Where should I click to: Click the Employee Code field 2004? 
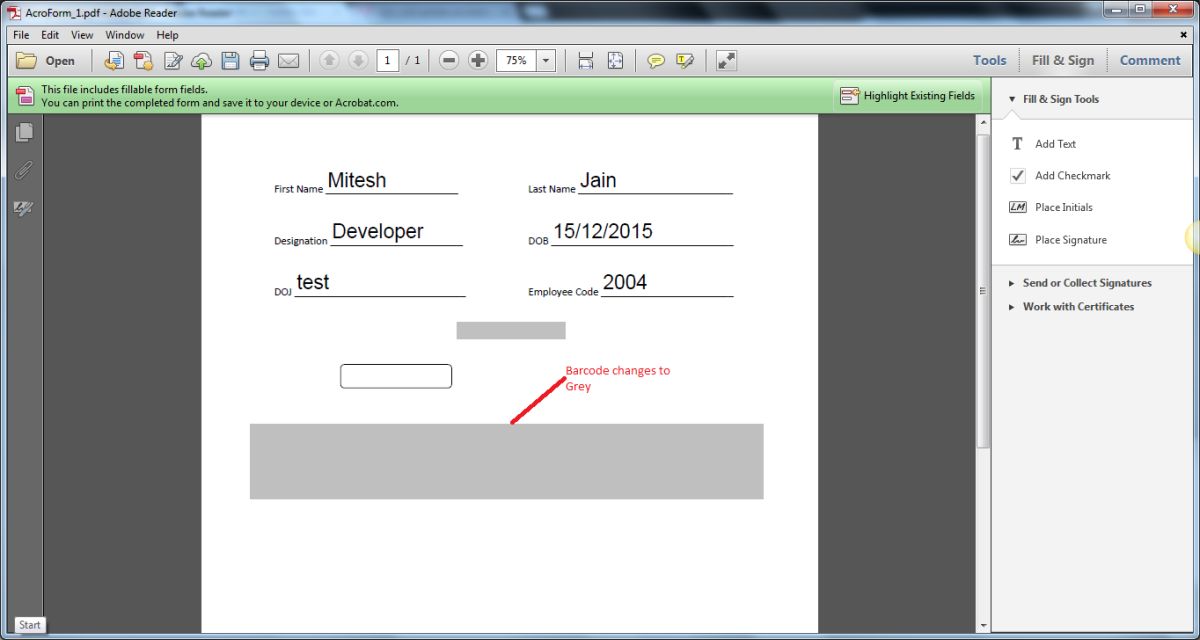point(667,283)
